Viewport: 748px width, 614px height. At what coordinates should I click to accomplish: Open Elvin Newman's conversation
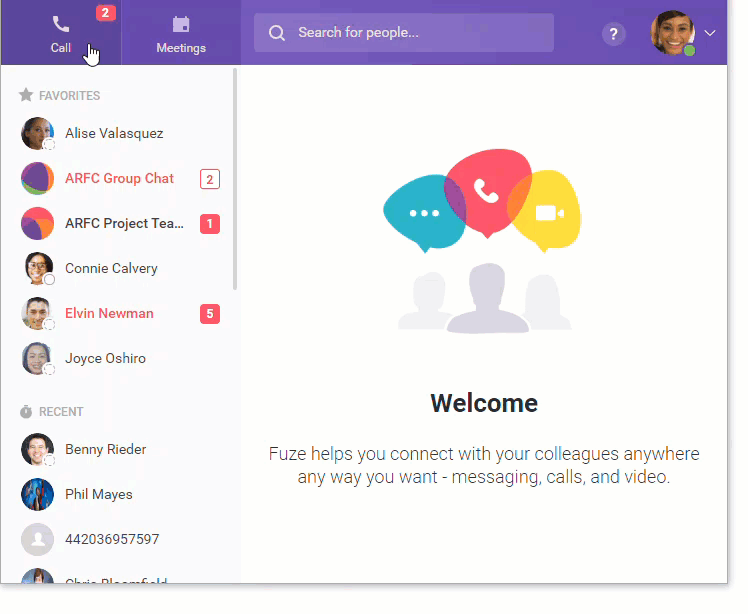(x=119, y=313)
